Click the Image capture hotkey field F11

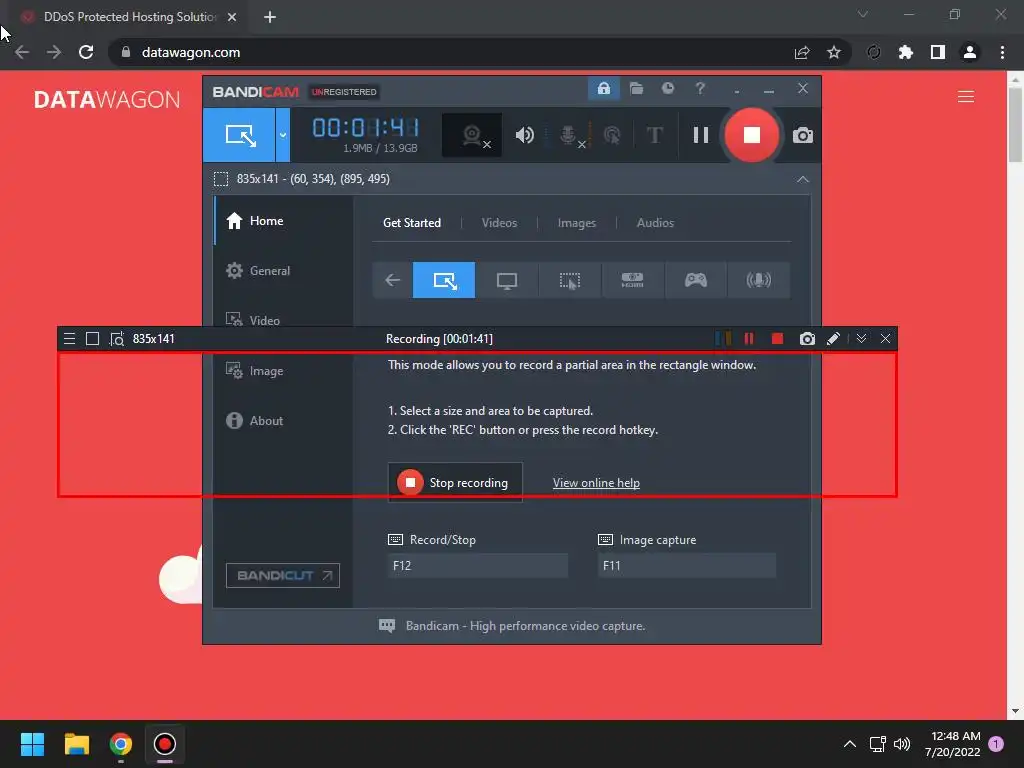click(x=687, y=566)
